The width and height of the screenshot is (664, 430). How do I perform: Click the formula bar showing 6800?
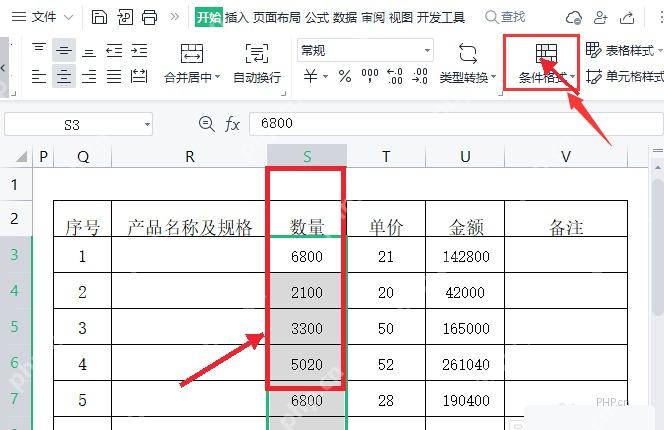456,124
